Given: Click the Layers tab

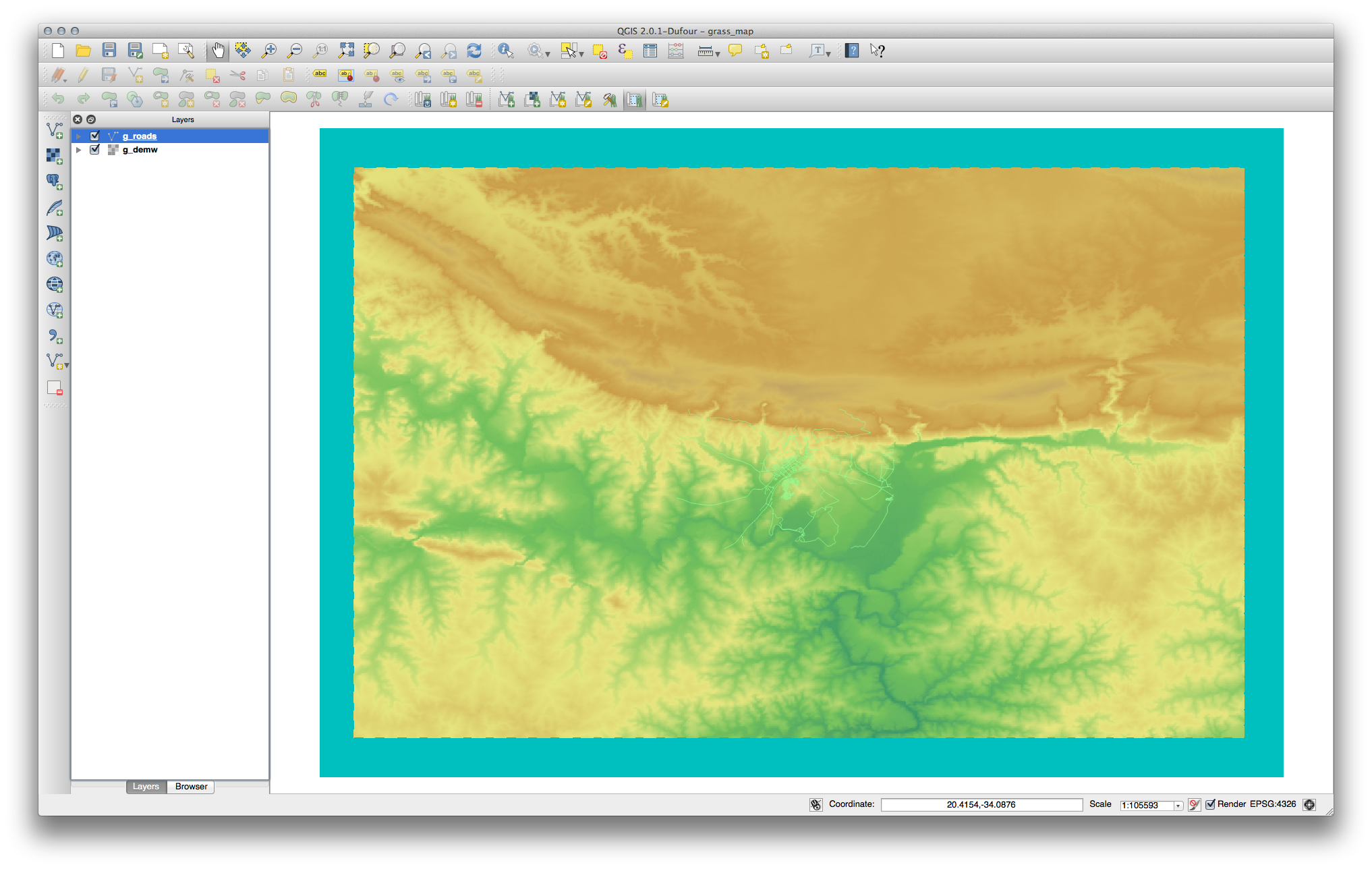Looking at the screenshot, I should (x=146, y=786).
